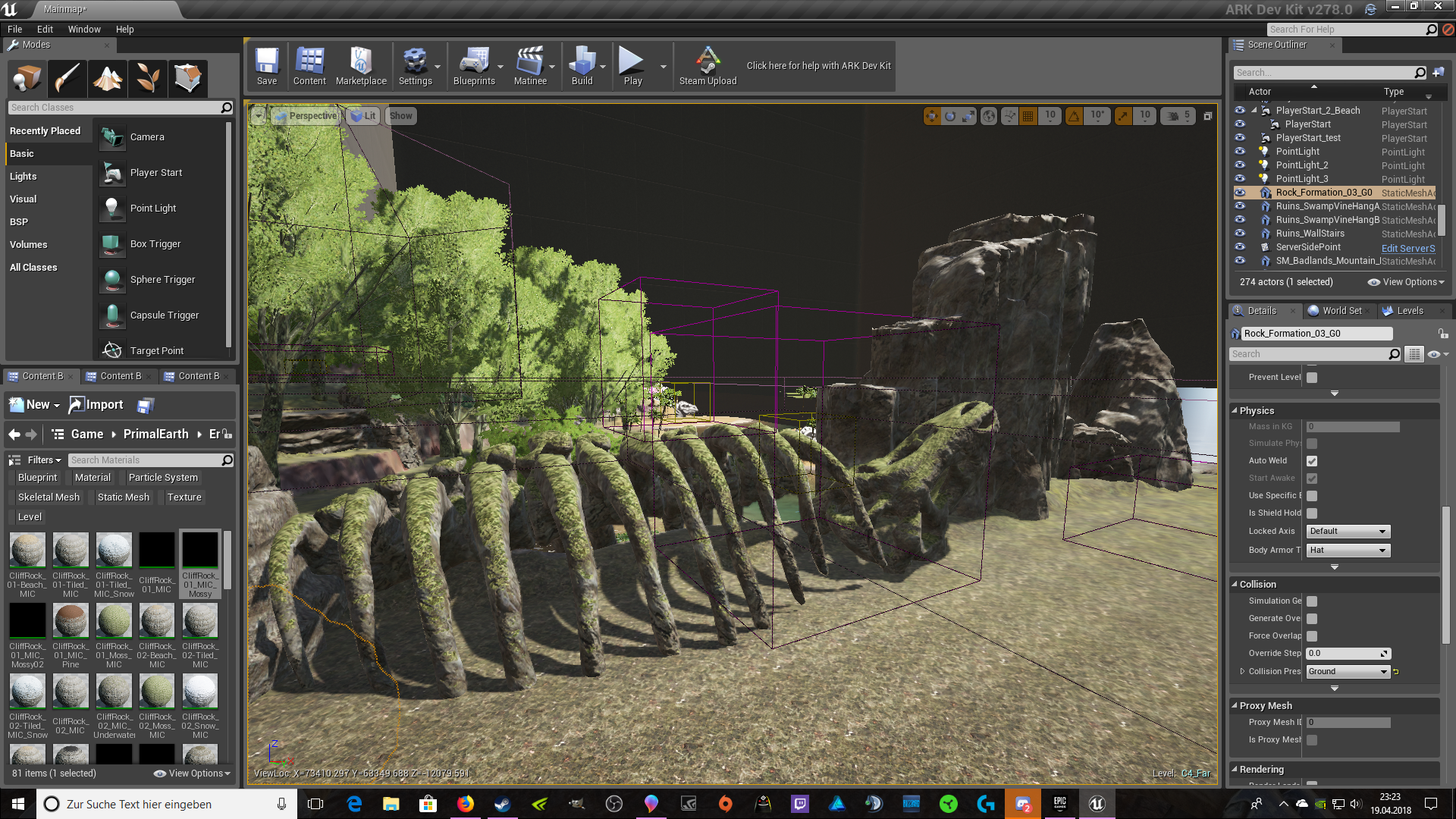The height and width of the screenshot is (819, 1456).
Task: Click the viewport Show button
Action: coord(401,116)
